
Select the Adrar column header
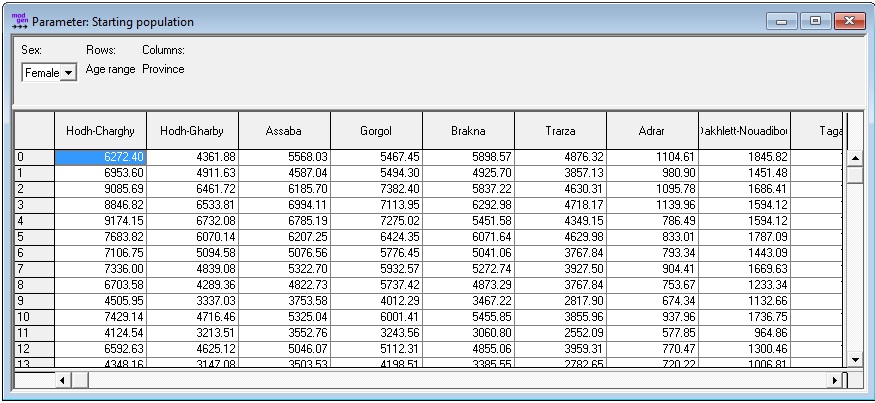(651, 131)
